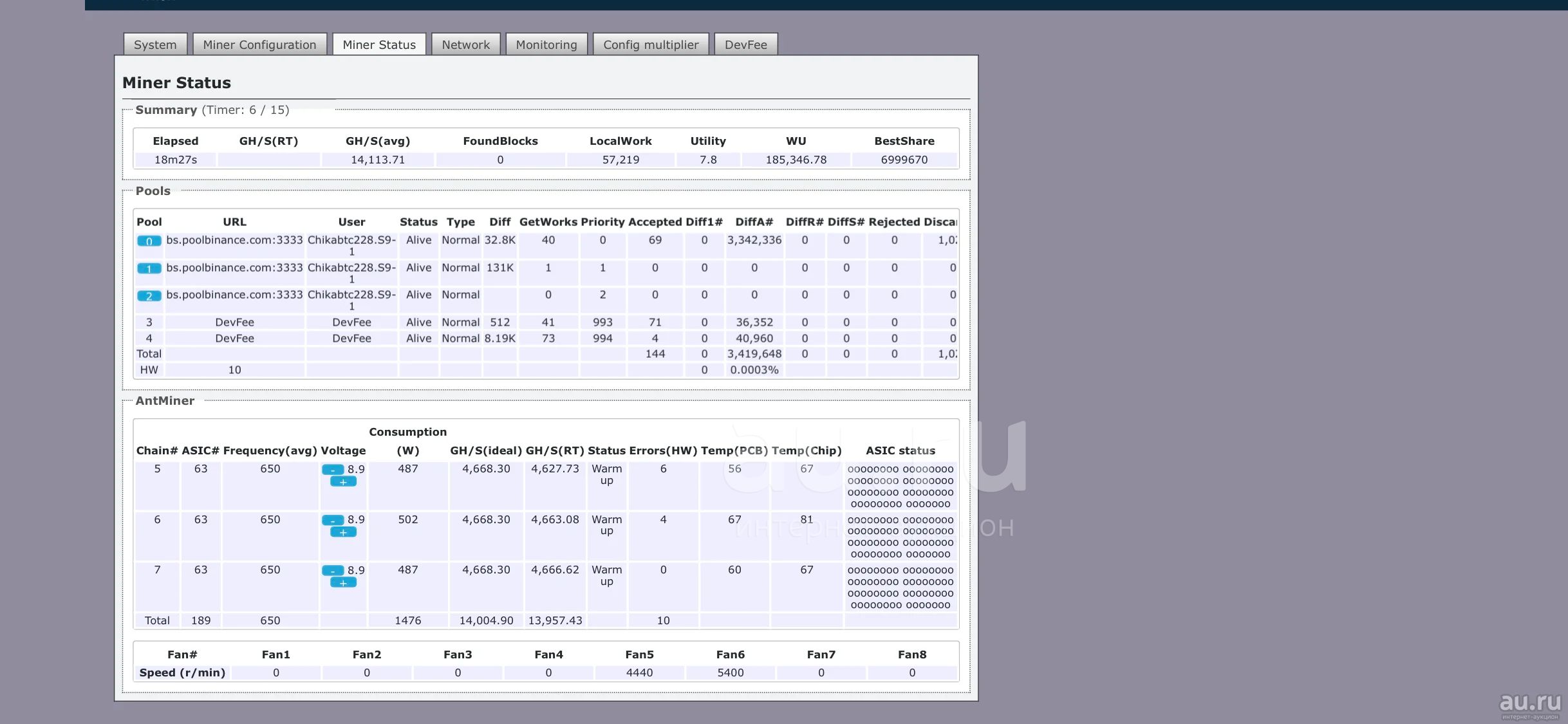Image resolution: width=1568 pixels, height=724 pixels.
Task: Click Fan5 speed value 4440
Action: 639,673
